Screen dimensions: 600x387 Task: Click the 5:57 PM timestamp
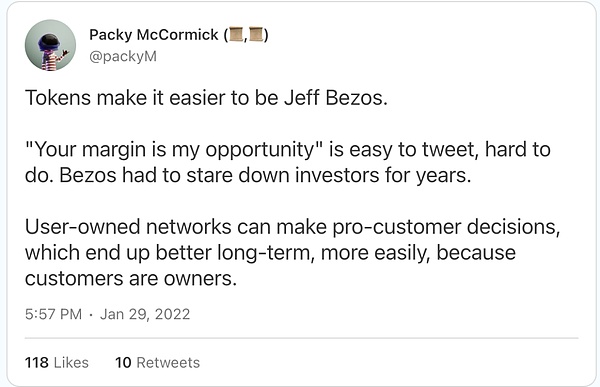pos(53,314)
